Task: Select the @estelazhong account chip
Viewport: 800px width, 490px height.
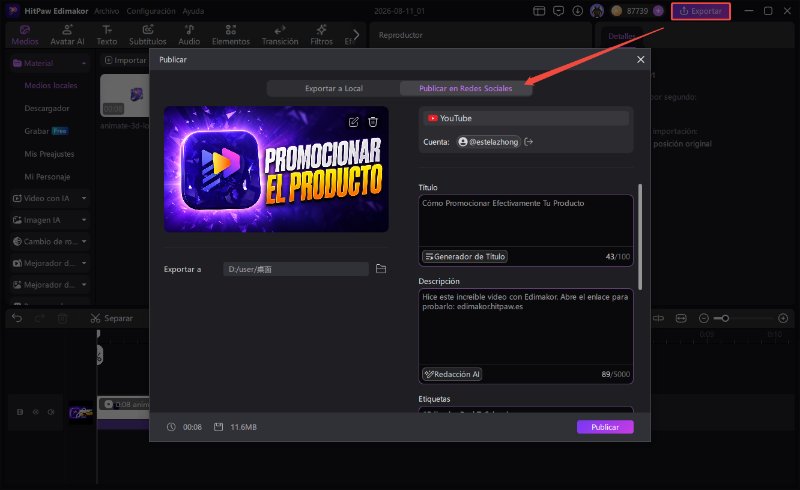Action: pyautogui.click(x=489, y=142)
